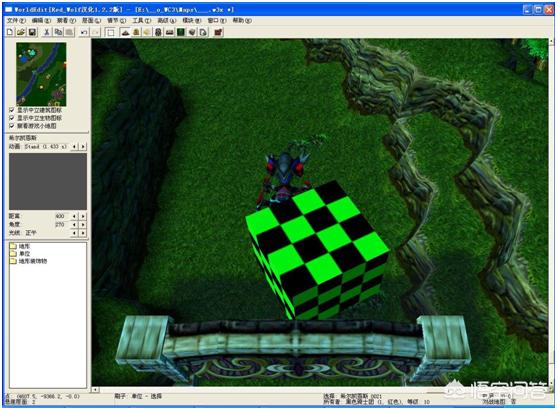The width and height of the screenshot is (557, 410).
Task: Open the Import Manager toolbar icon
Action: click(203, 32)
